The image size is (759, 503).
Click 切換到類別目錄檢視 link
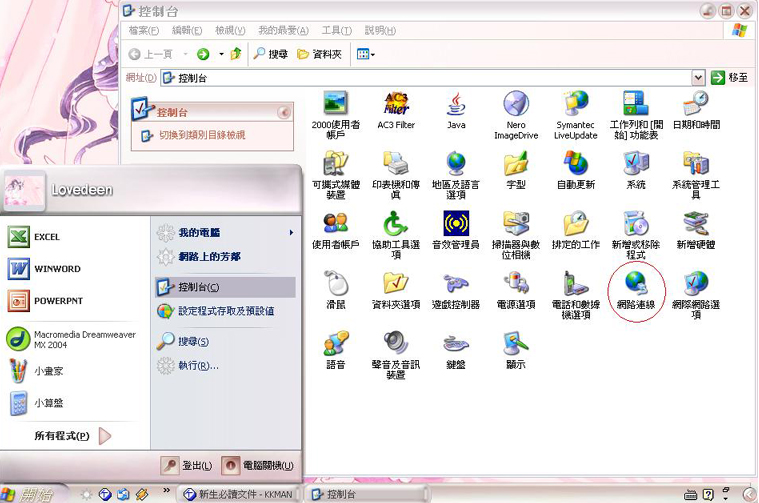(x=202, y=135)
